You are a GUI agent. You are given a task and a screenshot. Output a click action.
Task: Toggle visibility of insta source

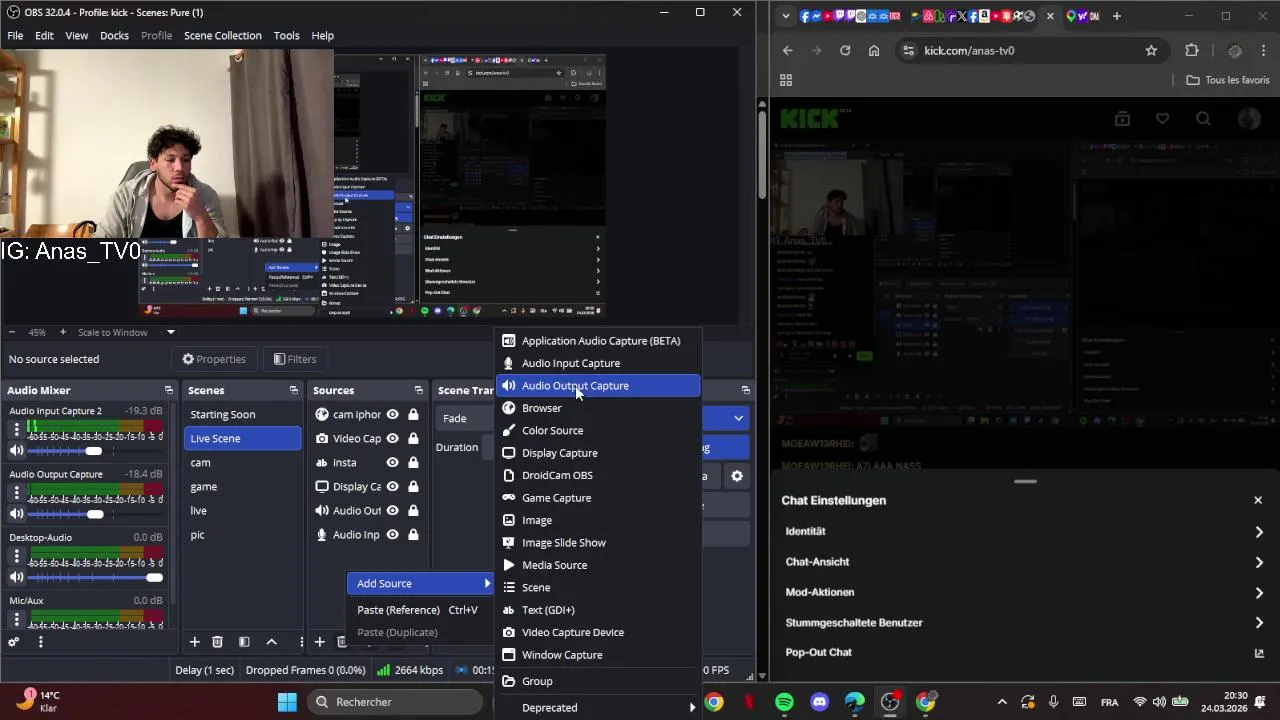coord(392,462)
